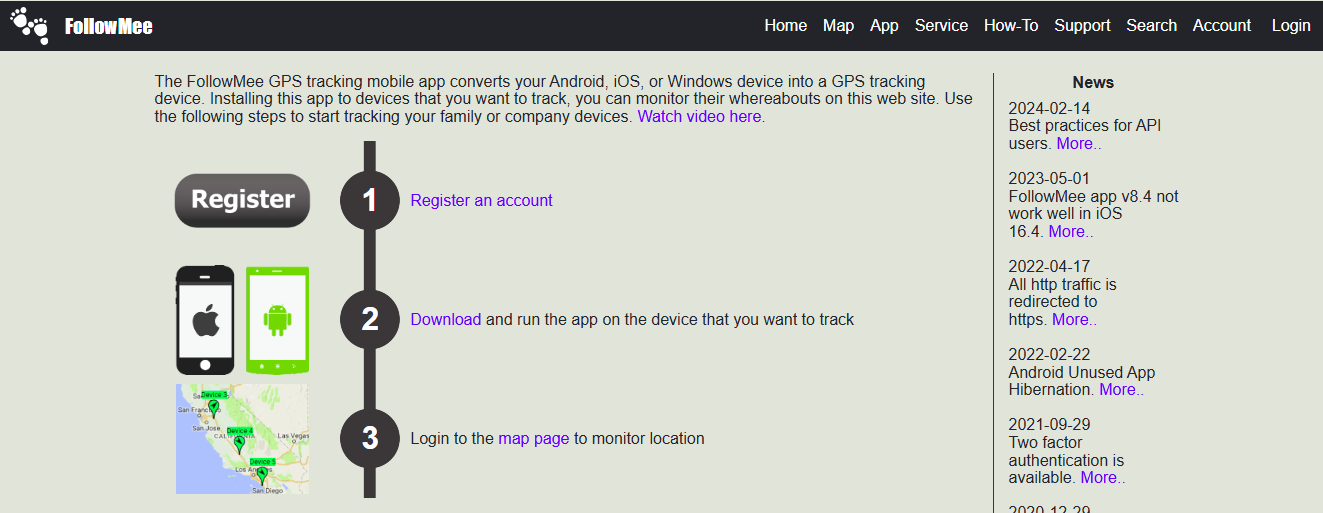The height and width of the screenshot is (513, 1323).
Task: Read More about API best practices
Action: click(1078, 144)
